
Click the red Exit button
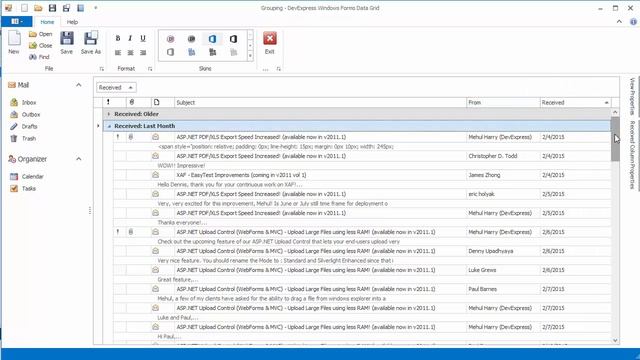(x=269, y=42)
